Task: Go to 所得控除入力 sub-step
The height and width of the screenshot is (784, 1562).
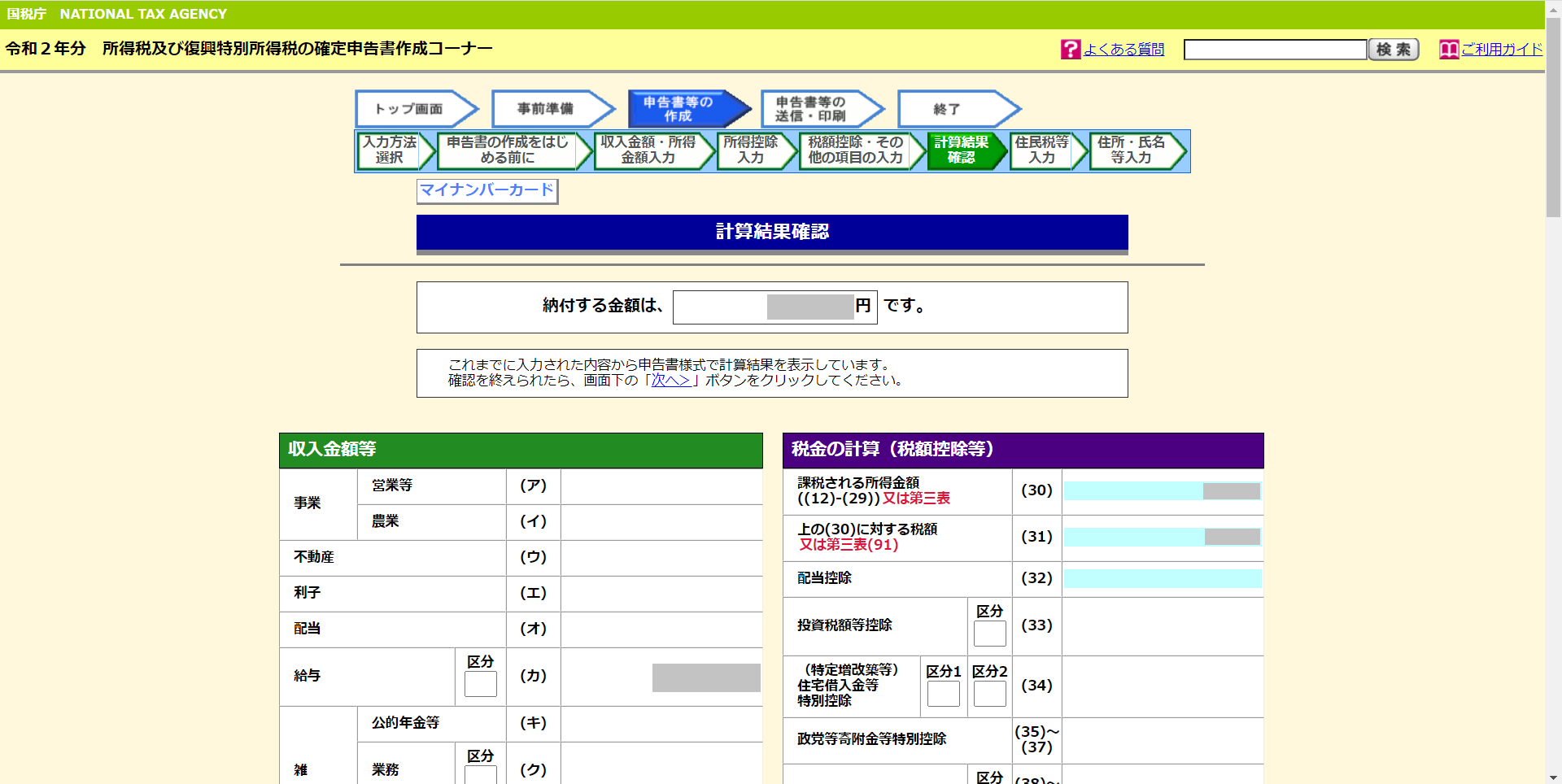Action: [x=756, y=150]
